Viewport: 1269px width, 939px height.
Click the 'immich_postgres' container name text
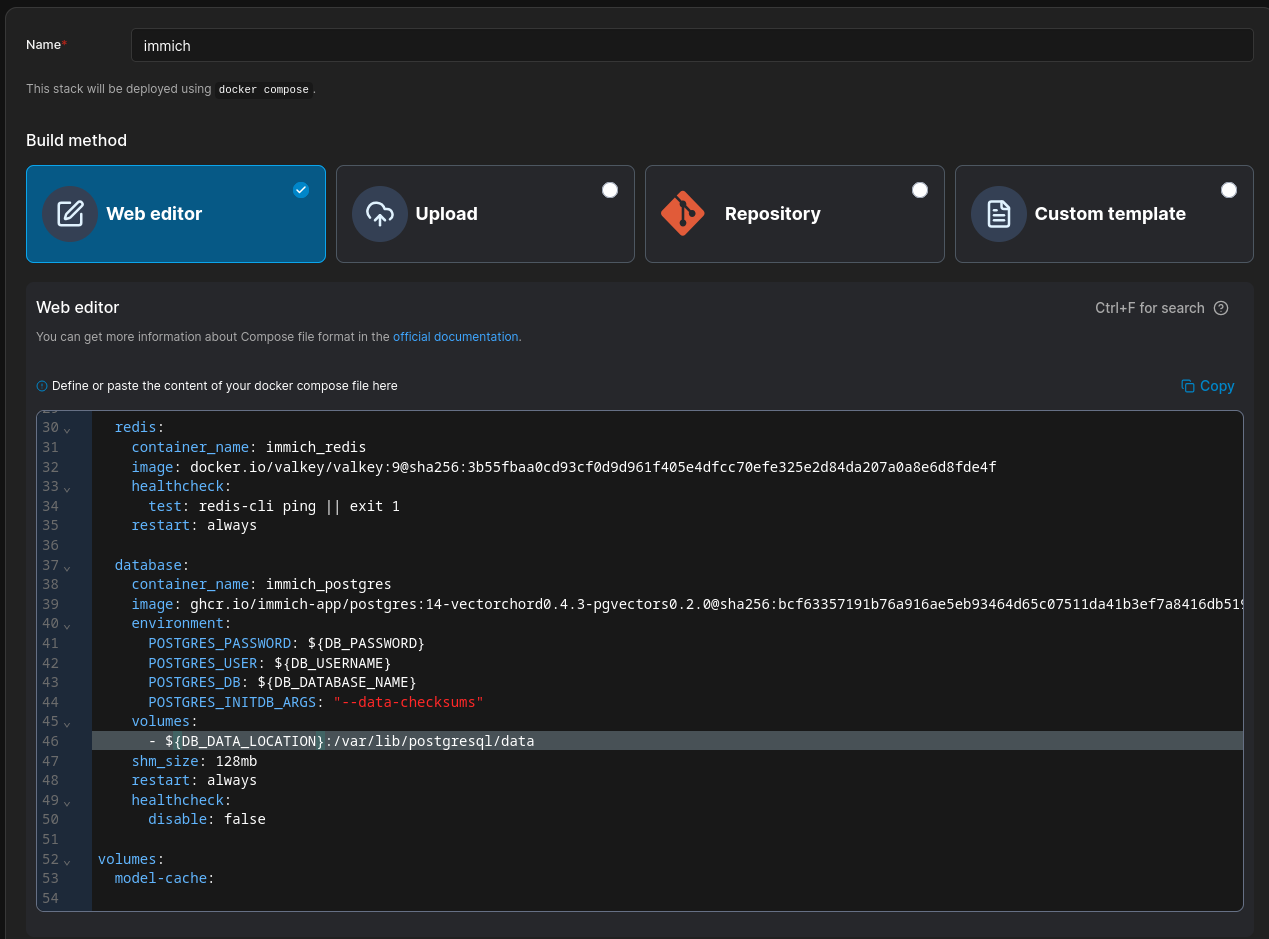click(x=328, y=584)
